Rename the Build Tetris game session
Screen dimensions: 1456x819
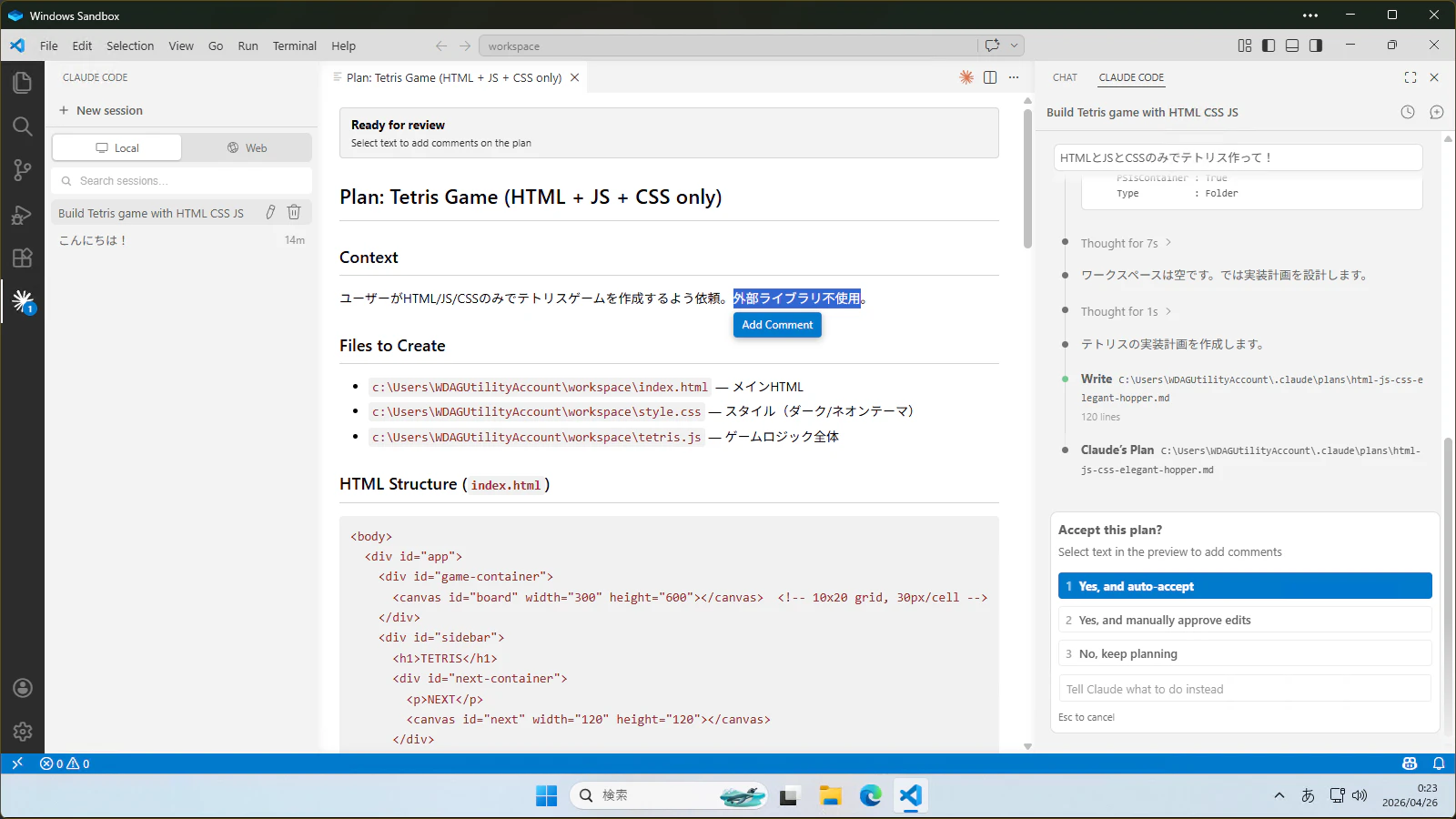point(270,212)
